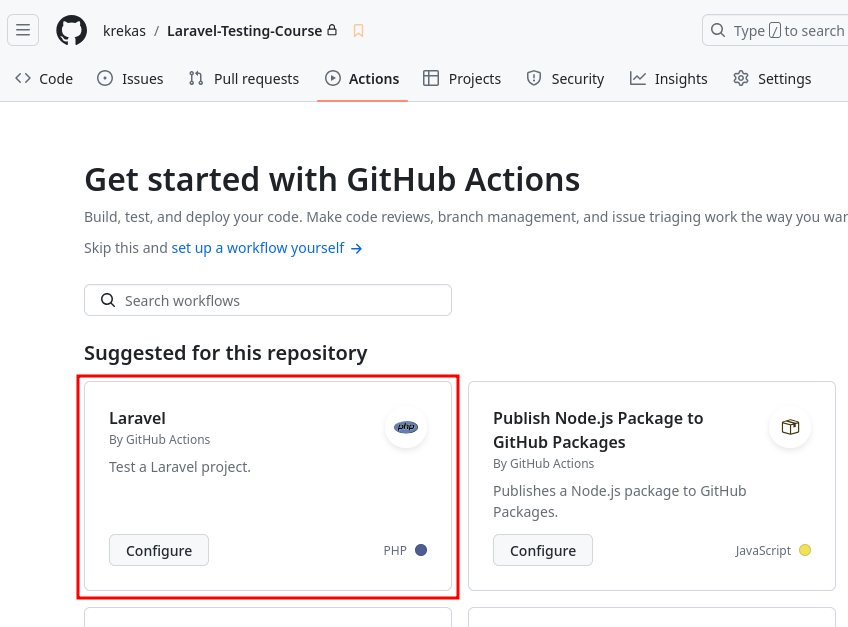
Task: Open the krekas user profile link
Action: click(x=124, y=31)
